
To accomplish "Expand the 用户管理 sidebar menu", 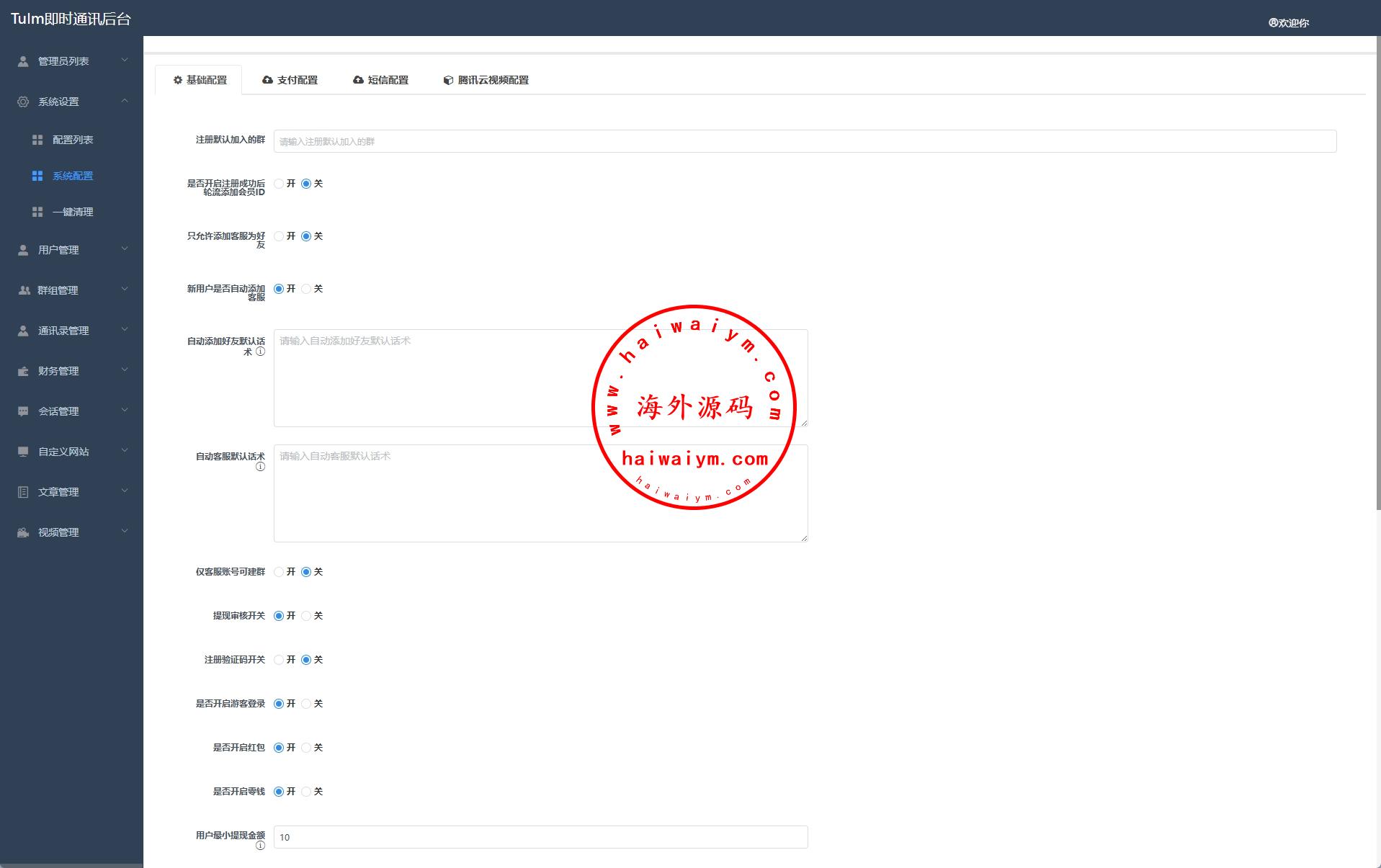I will [x=124, y=249].
